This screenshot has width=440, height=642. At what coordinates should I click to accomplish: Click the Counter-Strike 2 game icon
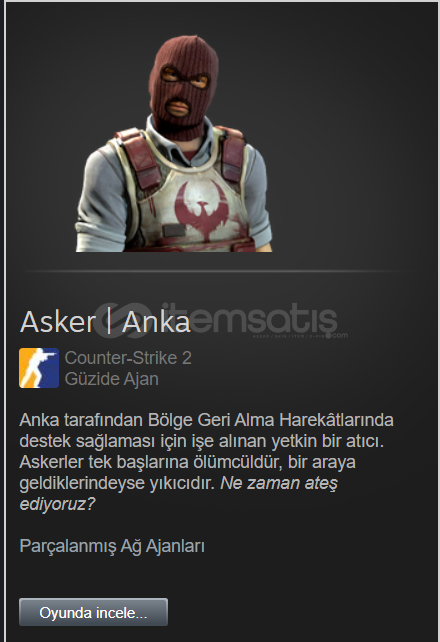coord(39,368)
